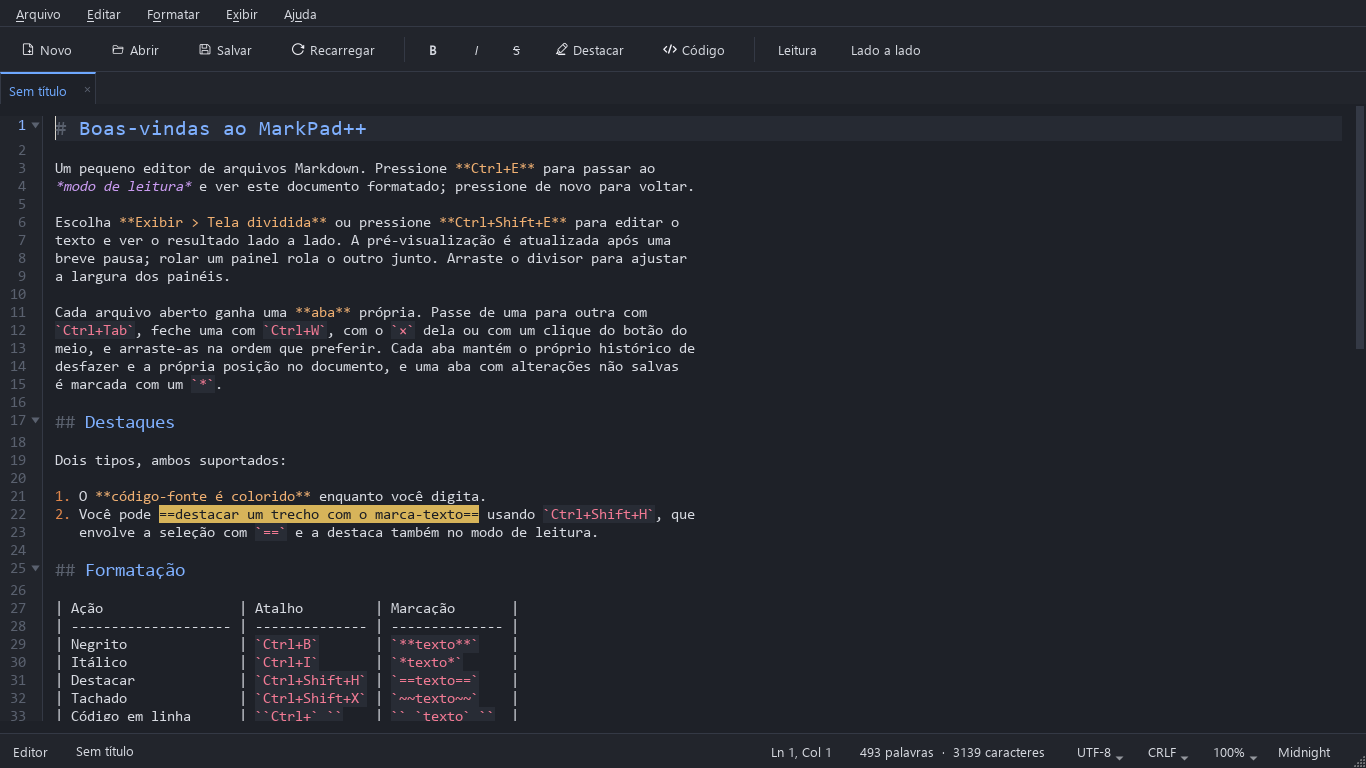Screen dimensions: 1366x768
Task: Click line number 20 in the gutter
Action: (x=18, y=478)
